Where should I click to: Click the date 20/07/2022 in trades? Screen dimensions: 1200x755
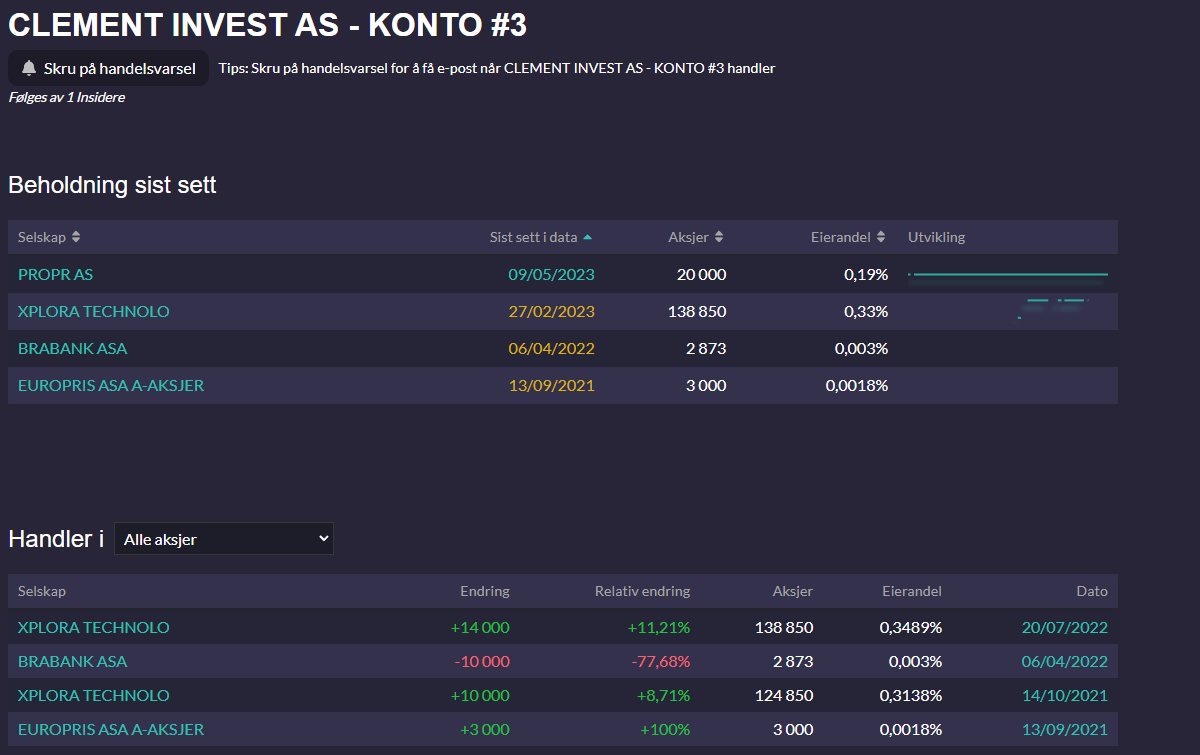1065,627
